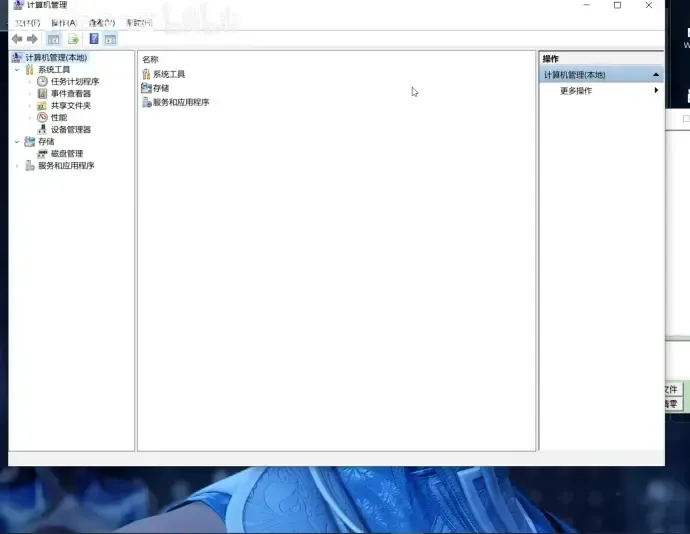Open Help via the toolbar question-mark icon
Viewport: 690px width, 534px height.
pos(94,39)
